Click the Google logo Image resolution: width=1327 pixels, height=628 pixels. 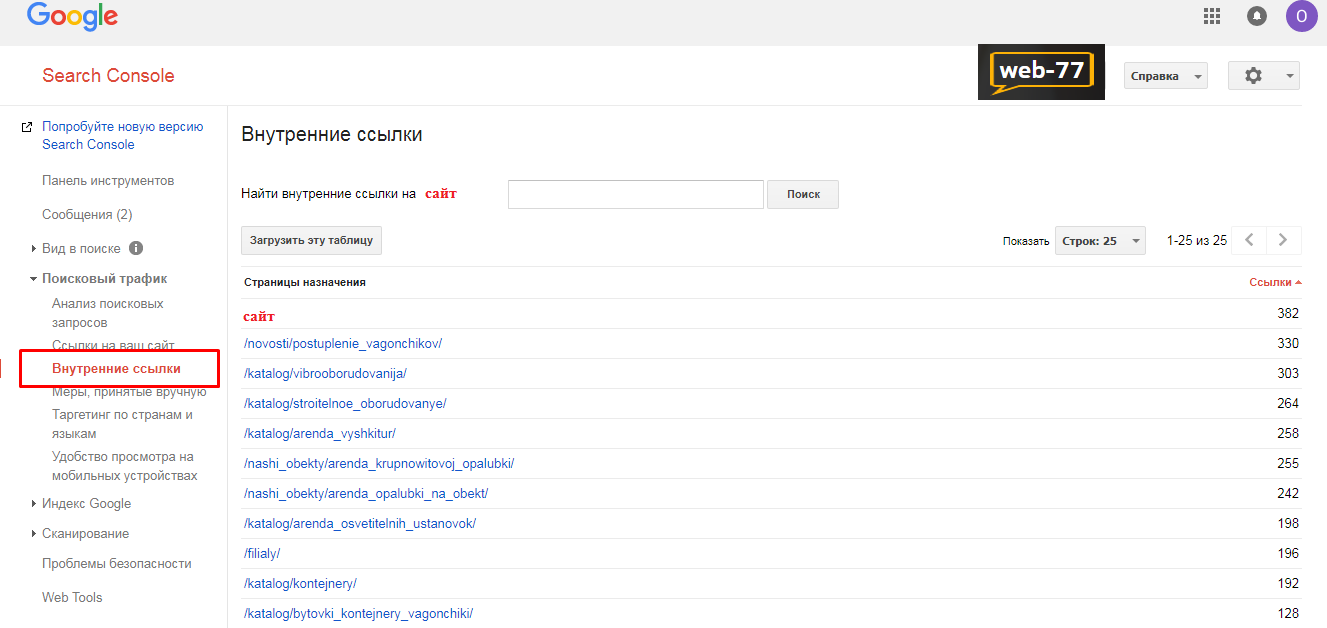pos(72,16)
